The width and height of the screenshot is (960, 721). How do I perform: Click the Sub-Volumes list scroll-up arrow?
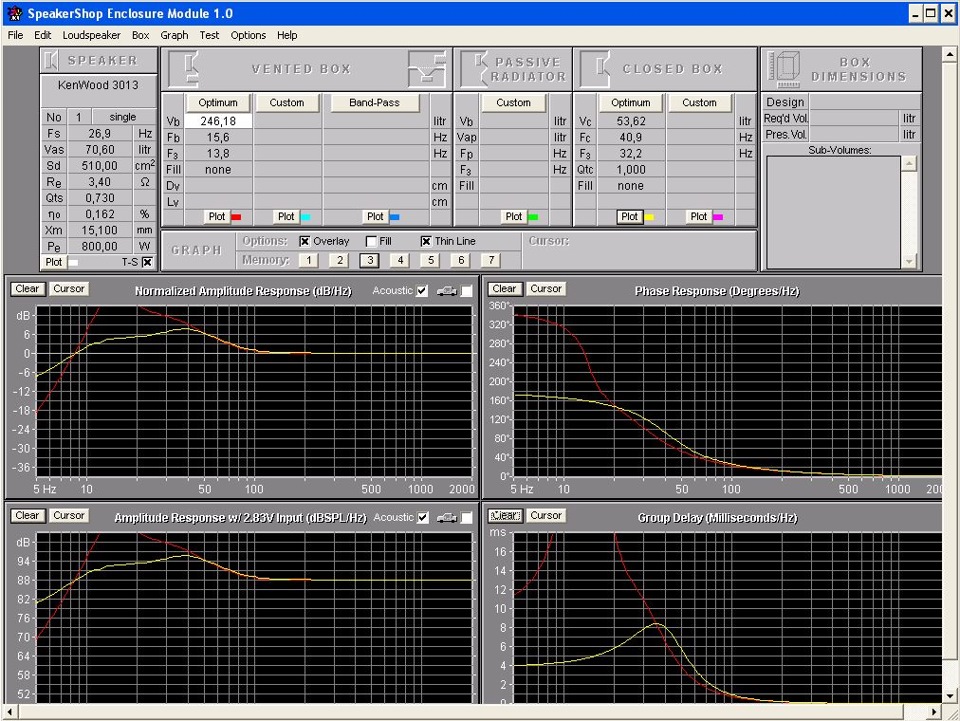click(x=909, y=163)
